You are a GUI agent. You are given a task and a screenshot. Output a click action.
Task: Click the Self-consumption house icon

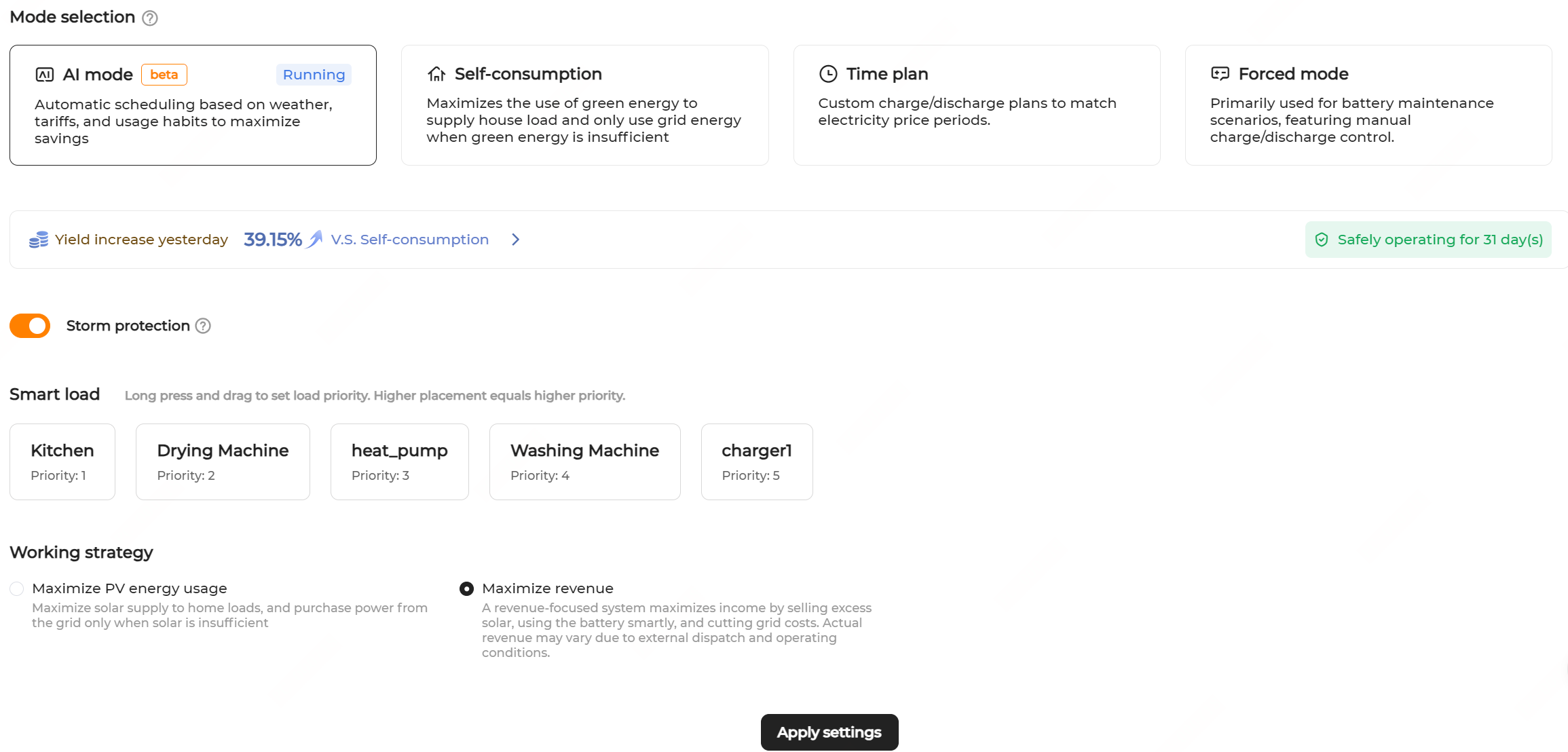coord(436,74)
